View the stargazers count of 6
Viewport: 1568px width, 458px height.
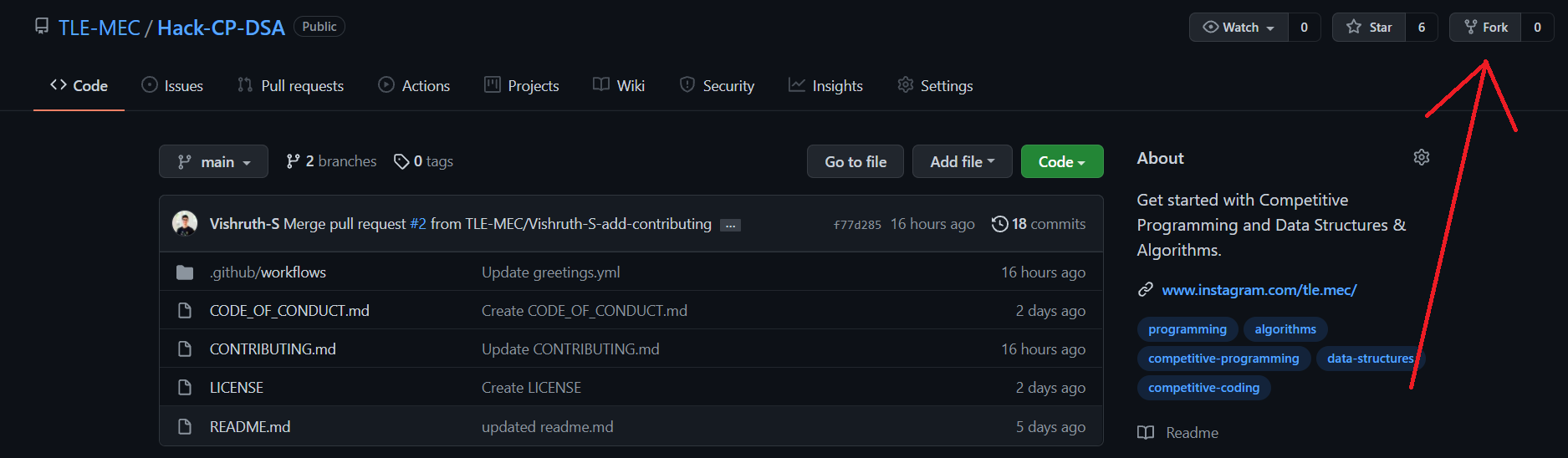(1421, 28)
